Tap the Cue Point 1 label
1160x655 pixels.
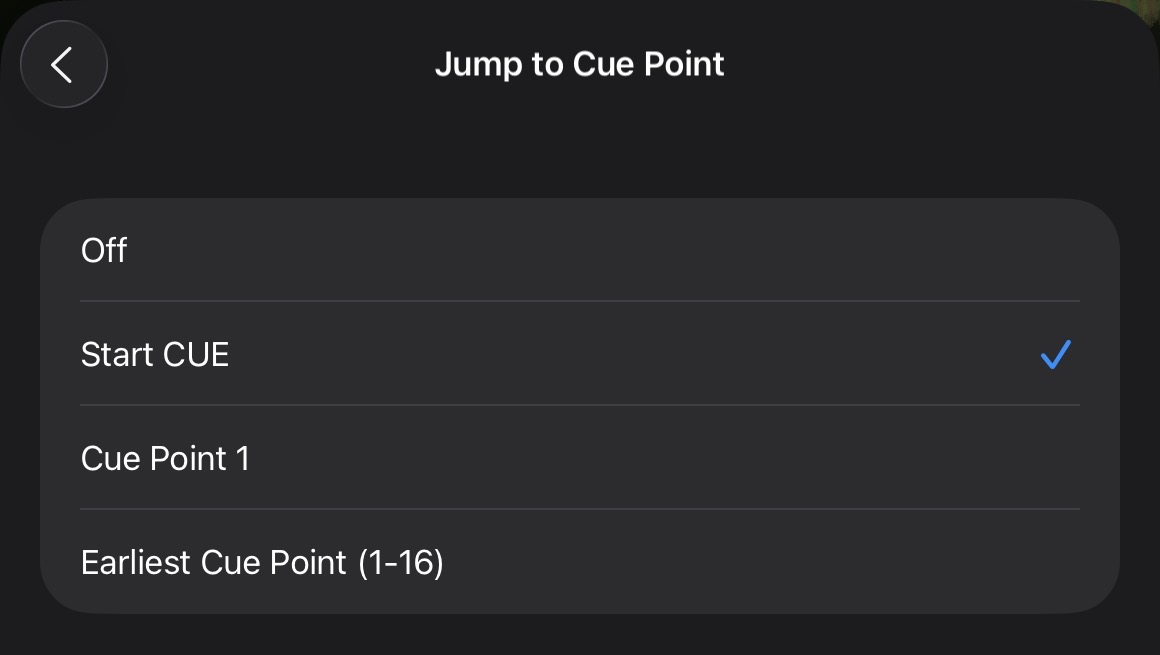coord(165,458)
